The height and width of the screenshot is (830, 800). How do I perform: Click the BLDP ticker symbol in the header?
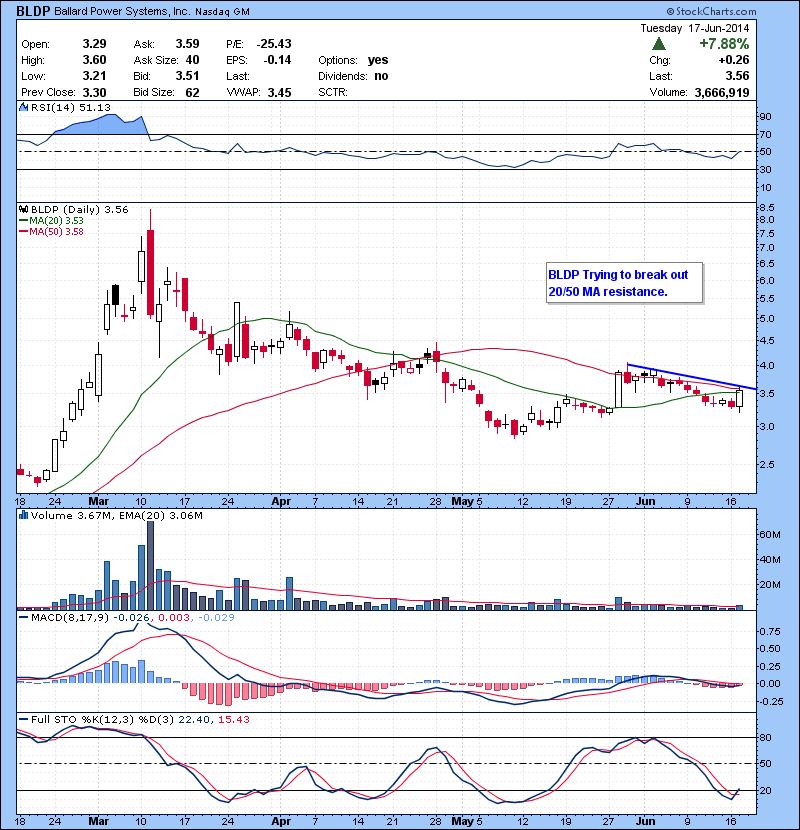tap(33, 11)
